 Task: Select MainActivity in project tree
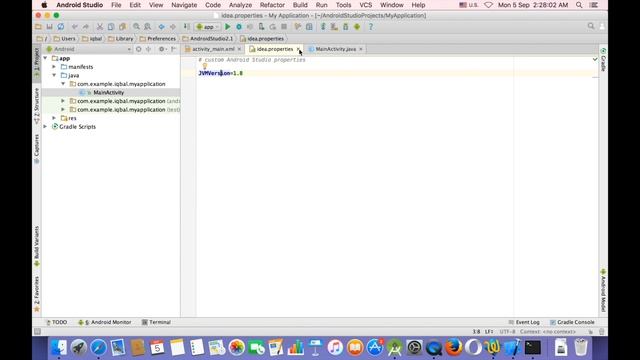(109, 92)
